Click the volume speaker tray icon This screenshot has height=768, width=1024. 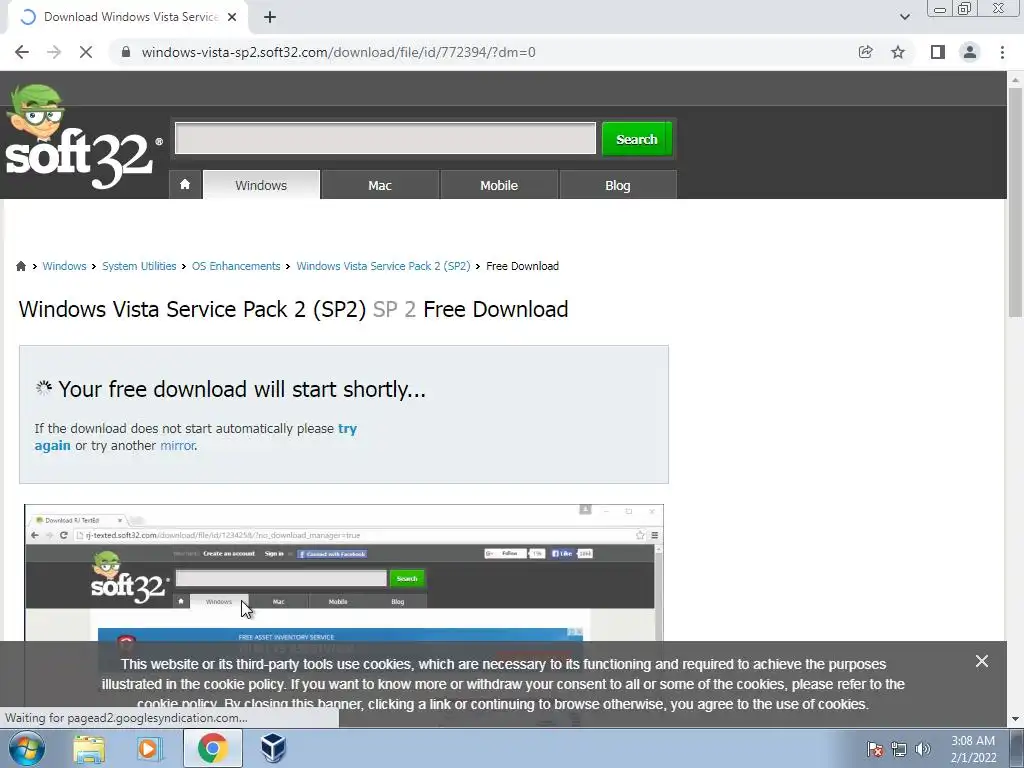click(x=923, y=749)
